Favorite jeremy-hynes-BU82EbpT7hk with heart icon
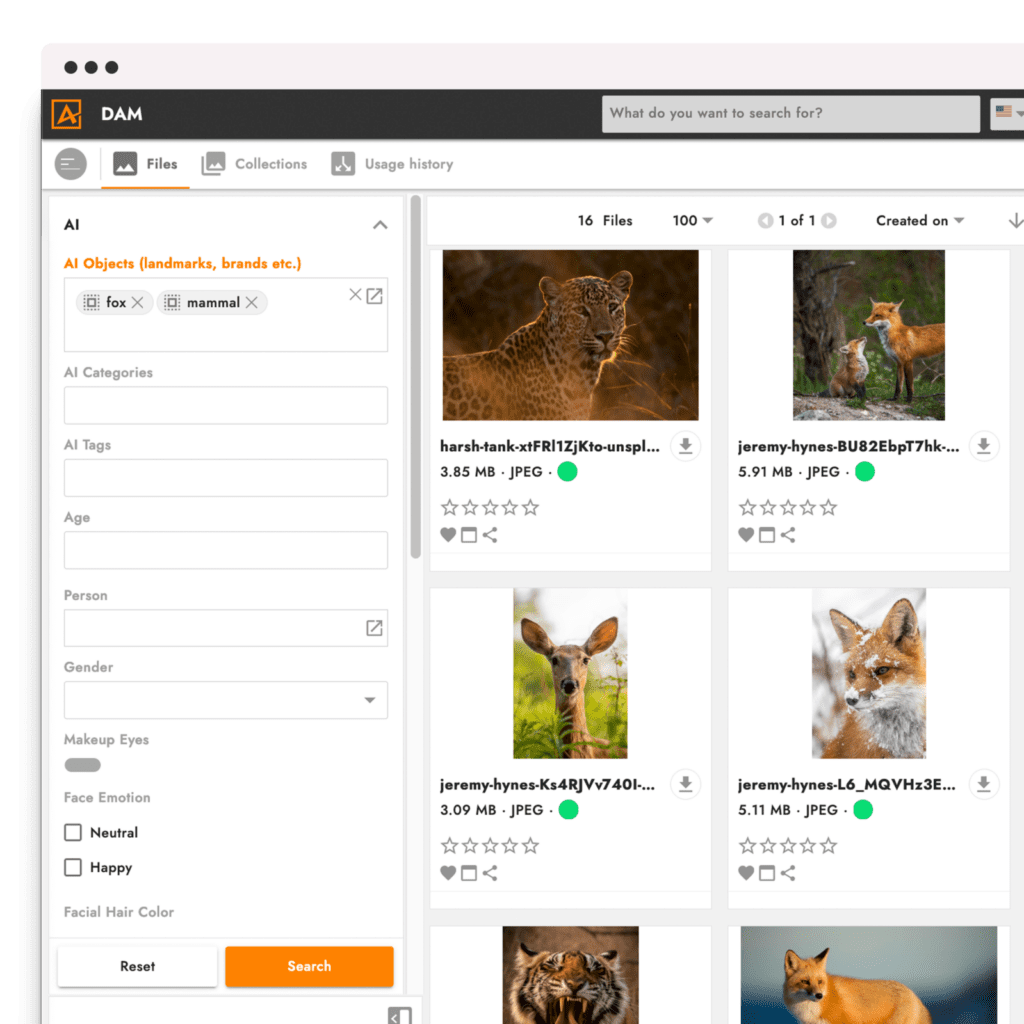Viewport: 1024px width, 1024px height. point(746,535)
